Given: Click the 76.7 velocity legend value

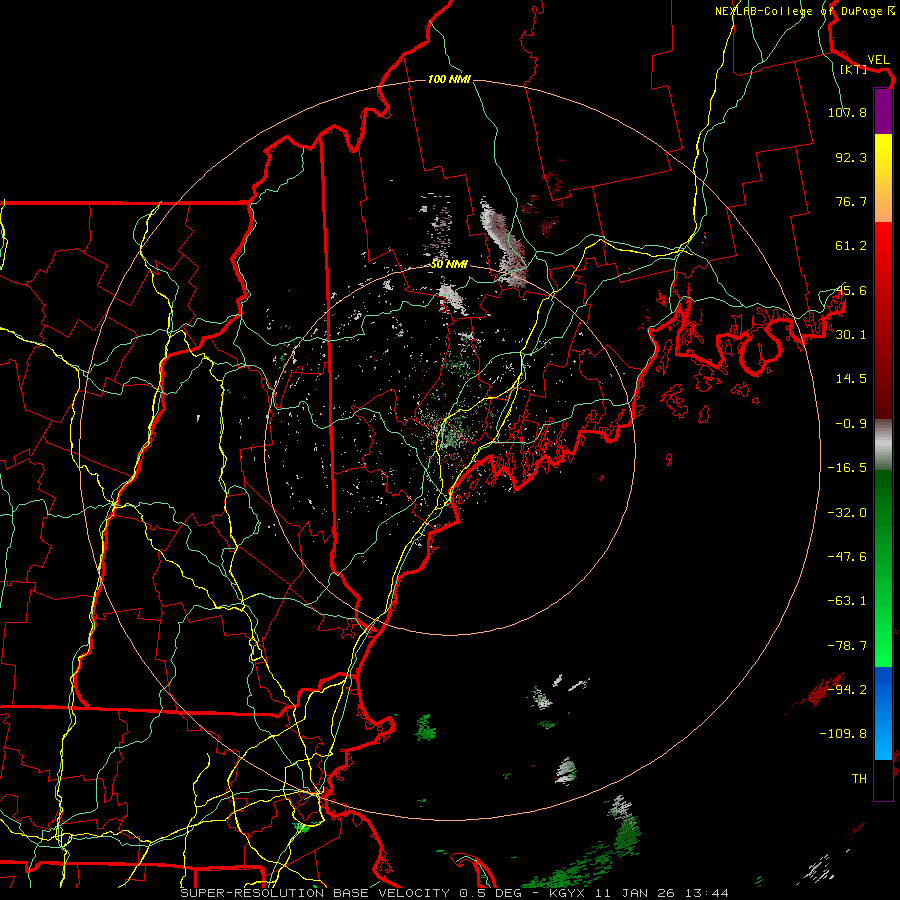Looking at the screenshot, I should tap(851, 201).
